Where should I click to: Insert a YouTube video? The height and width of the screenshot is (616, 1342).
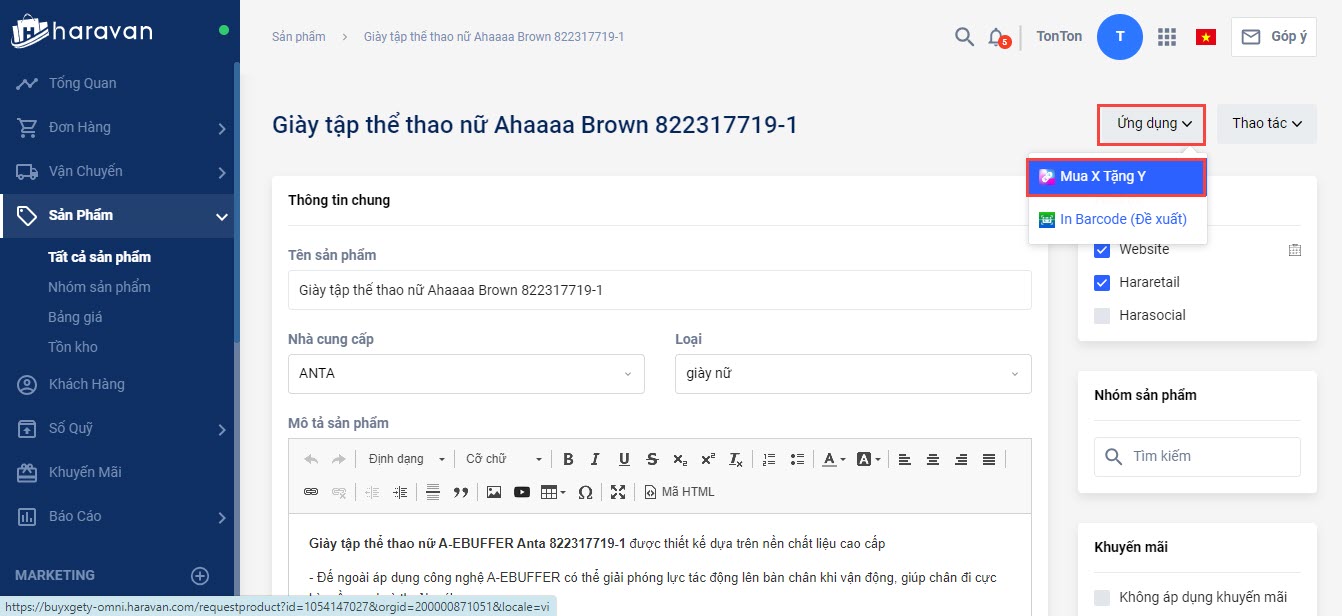coord(522,491)
